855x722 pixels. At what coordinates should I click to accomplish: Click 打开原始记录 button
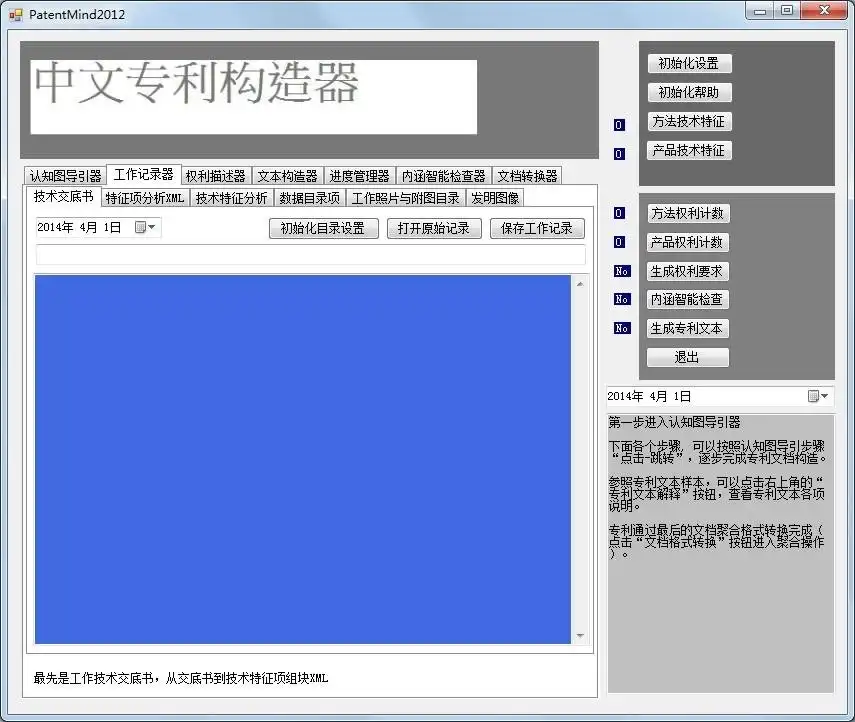pyautogui.click(x=434, y=228)
